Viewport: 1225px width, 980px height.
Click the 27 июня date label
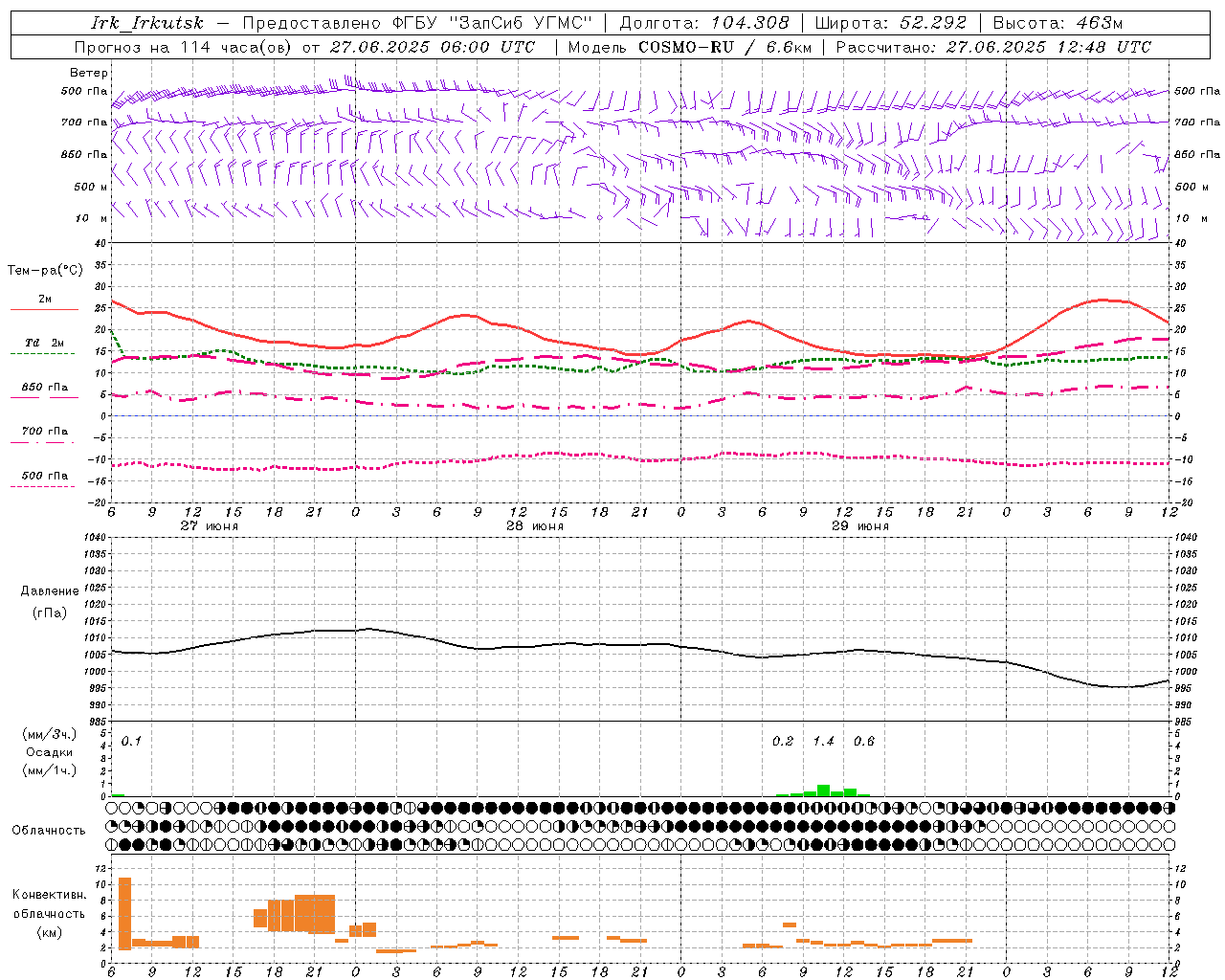point(209,526)
